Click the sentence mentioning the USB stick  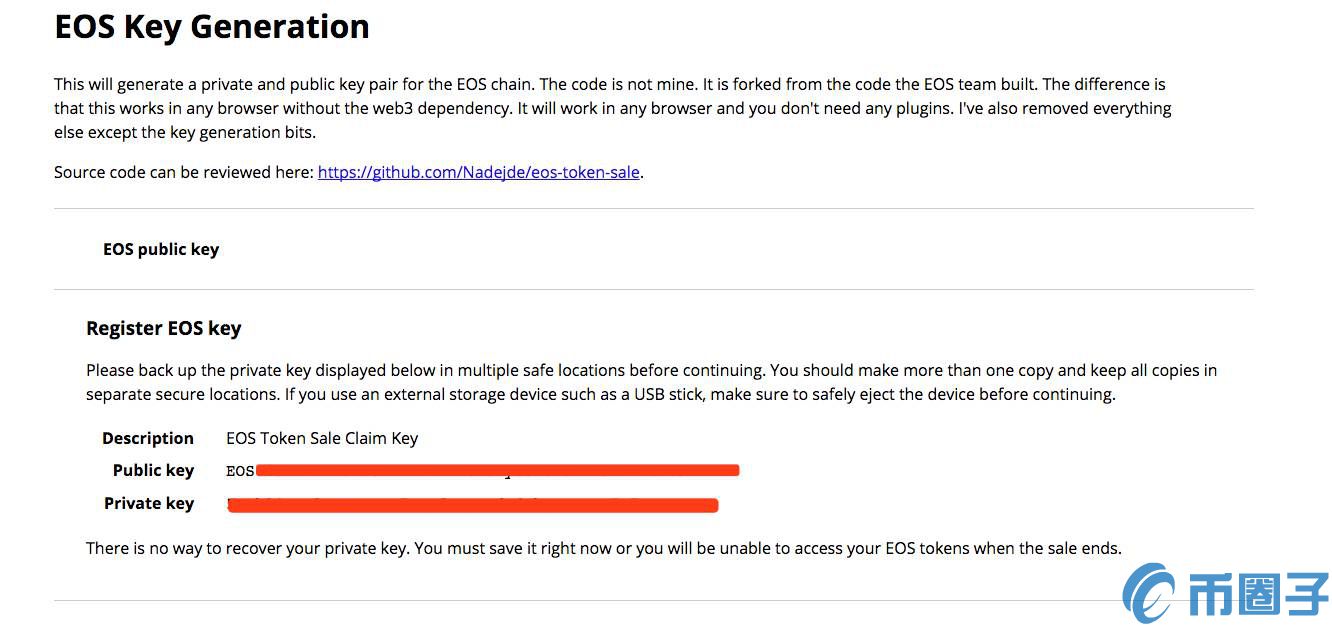pyautogui.click(x=700, y=394)
